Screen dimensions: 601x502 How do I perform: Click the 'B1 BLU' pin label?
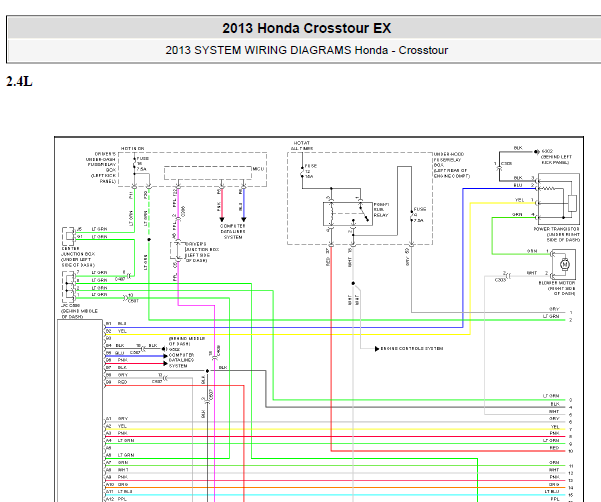pos(116,323)
